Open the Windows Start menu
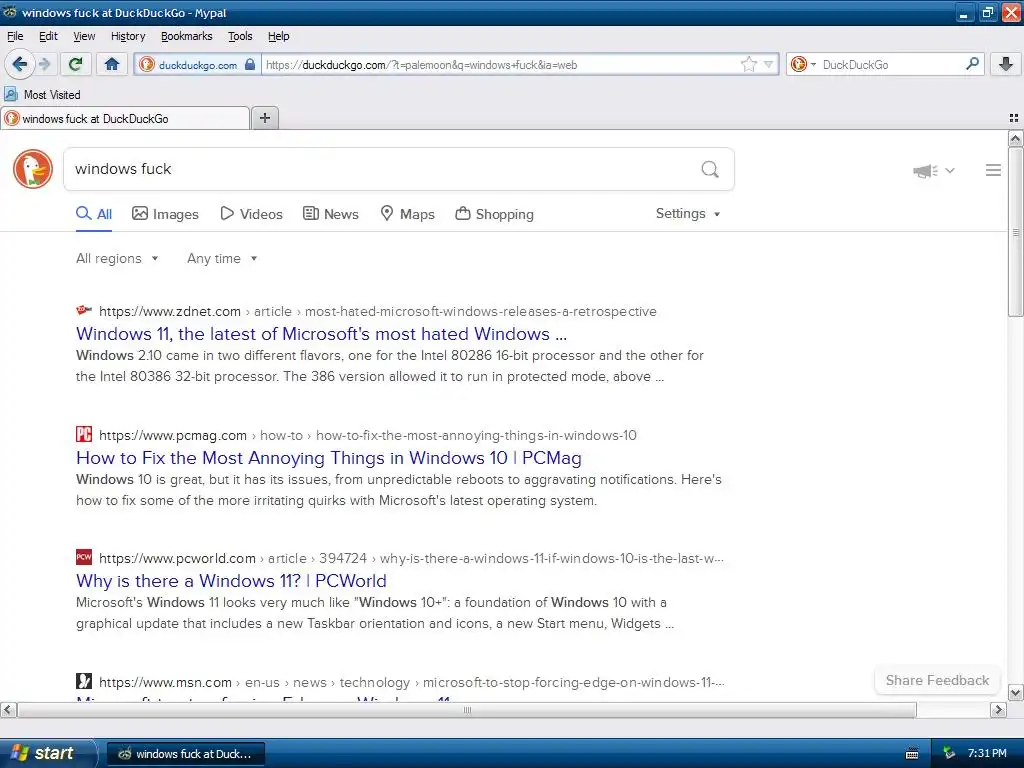 47,754
